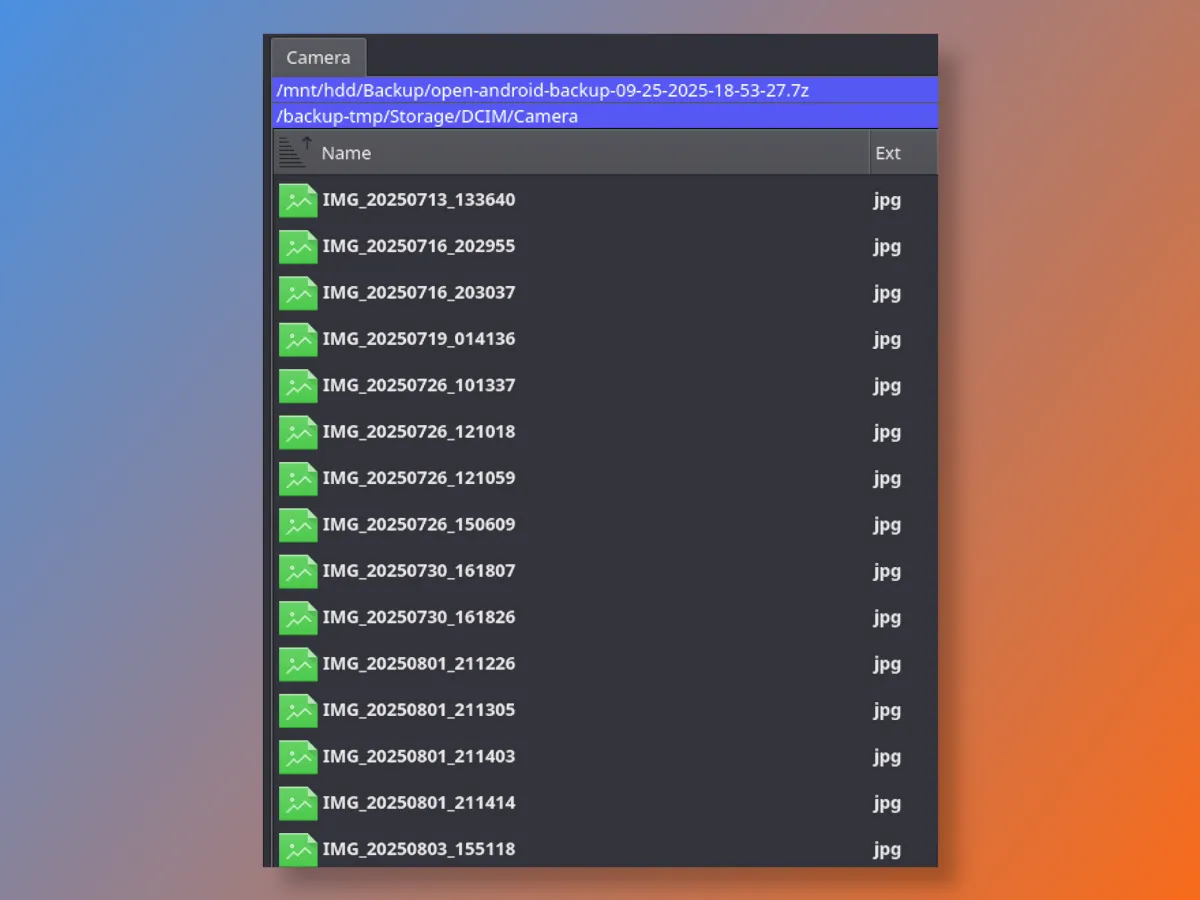Select file IMG_20250726_150609

click(418, 524)
